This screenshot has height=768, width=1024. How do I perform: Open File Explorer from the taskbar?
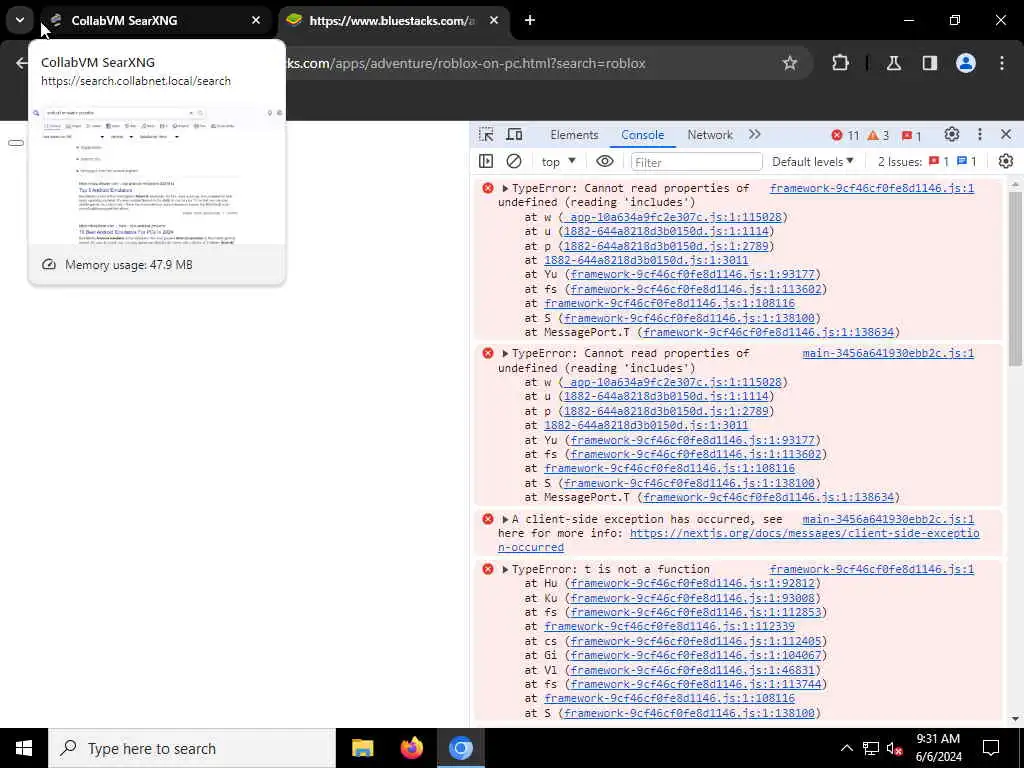pos(362,748)
